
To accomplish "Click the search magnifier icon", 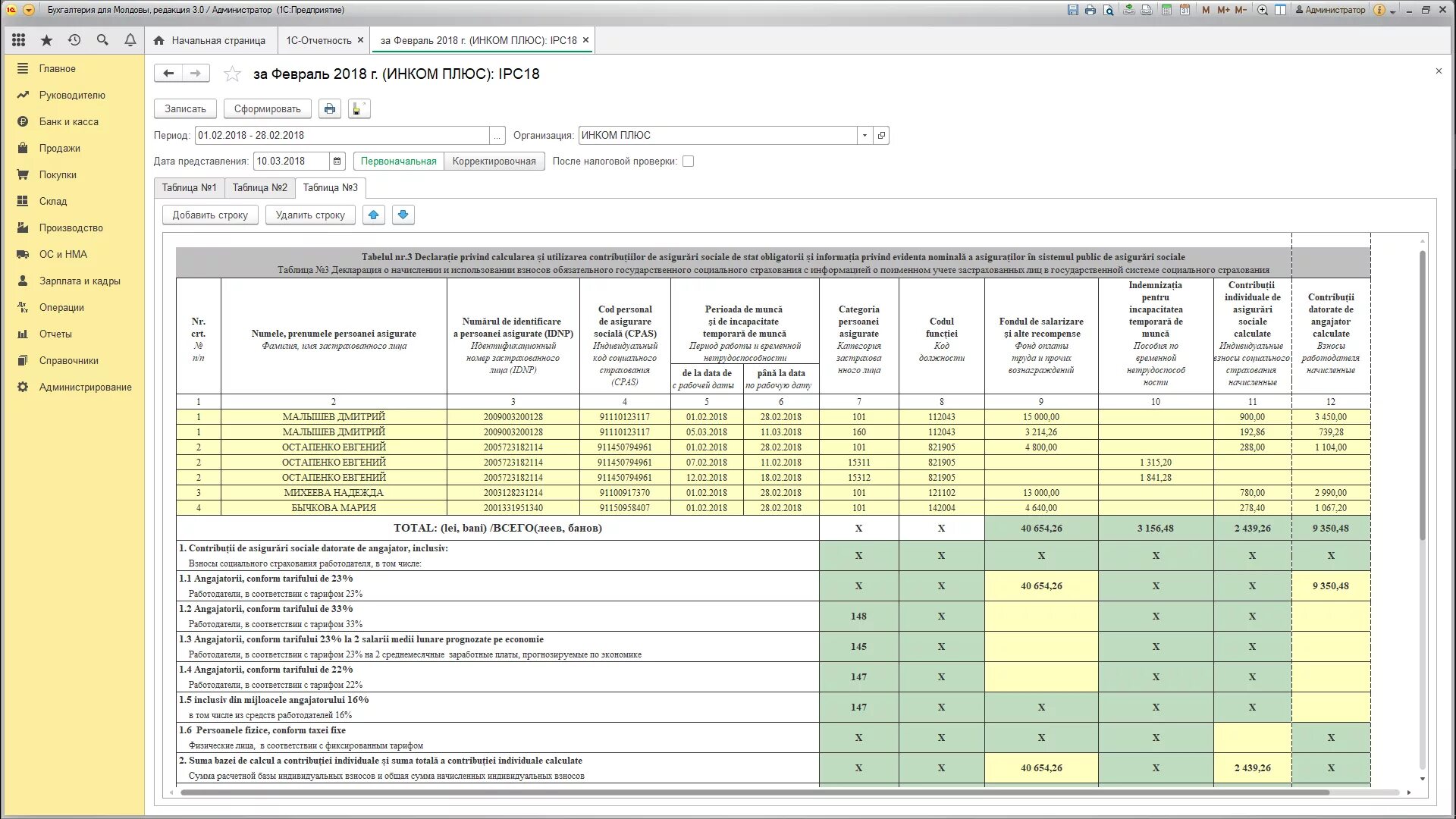I will (x=102, y=40).
